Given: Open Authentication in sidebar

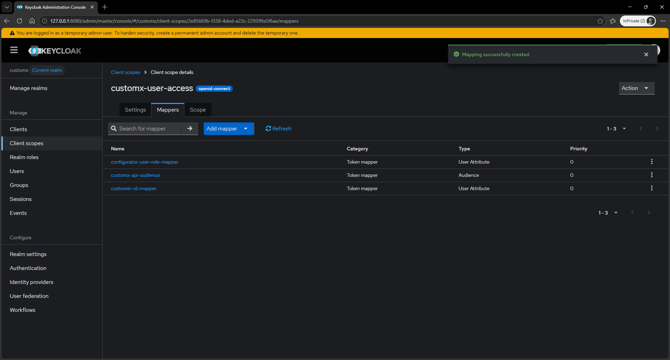Looking at the screenshot, I should pos(28,268).
